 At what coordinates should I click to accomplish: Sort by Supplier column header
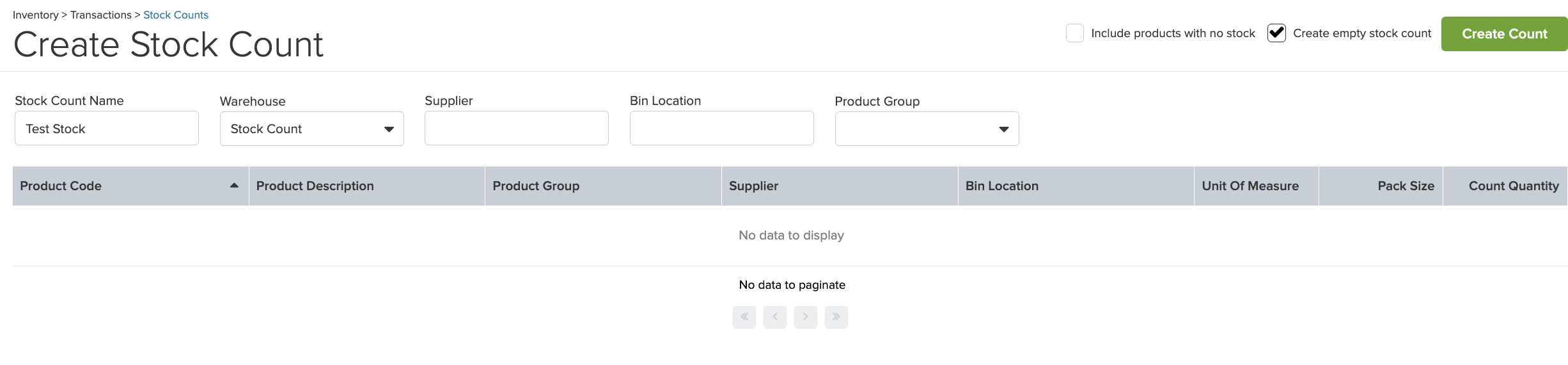click(x=840, y=186)
